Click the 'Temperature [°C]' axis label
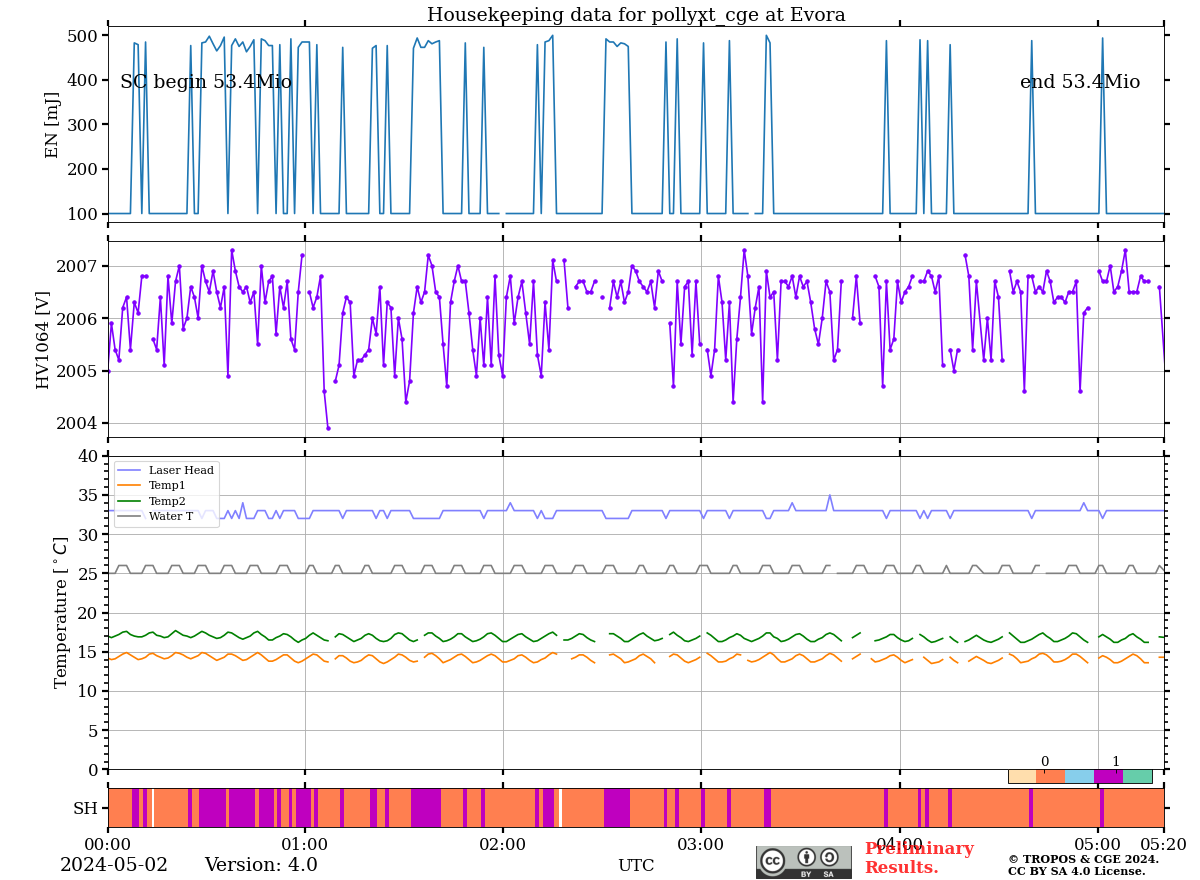 (61, 612)
